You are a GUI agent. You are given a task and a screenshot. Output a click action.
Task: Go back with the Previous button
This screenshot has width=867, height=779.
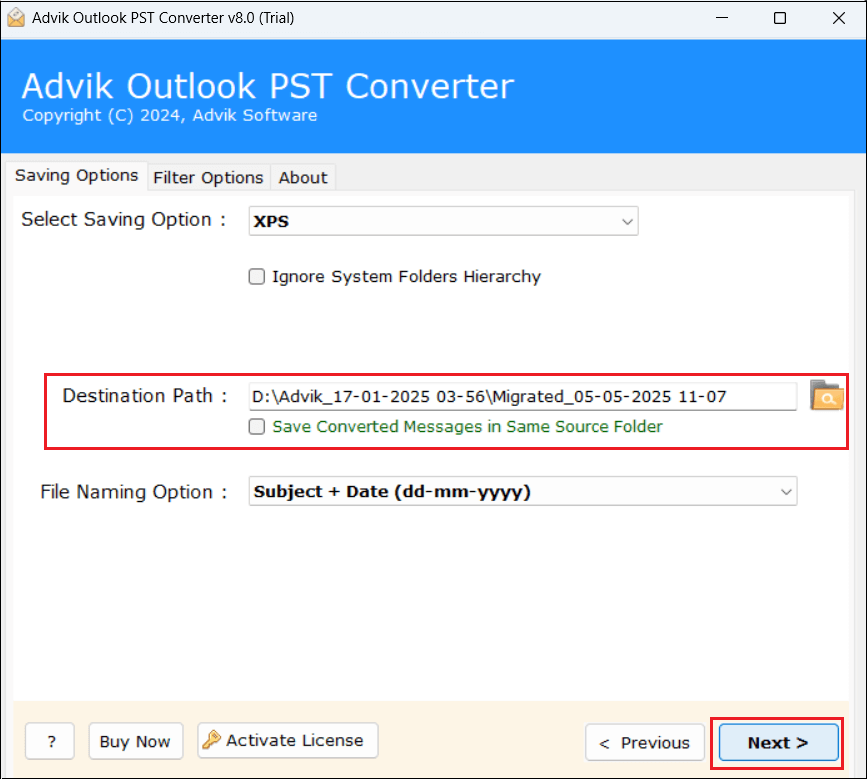[x=645, y=743]
